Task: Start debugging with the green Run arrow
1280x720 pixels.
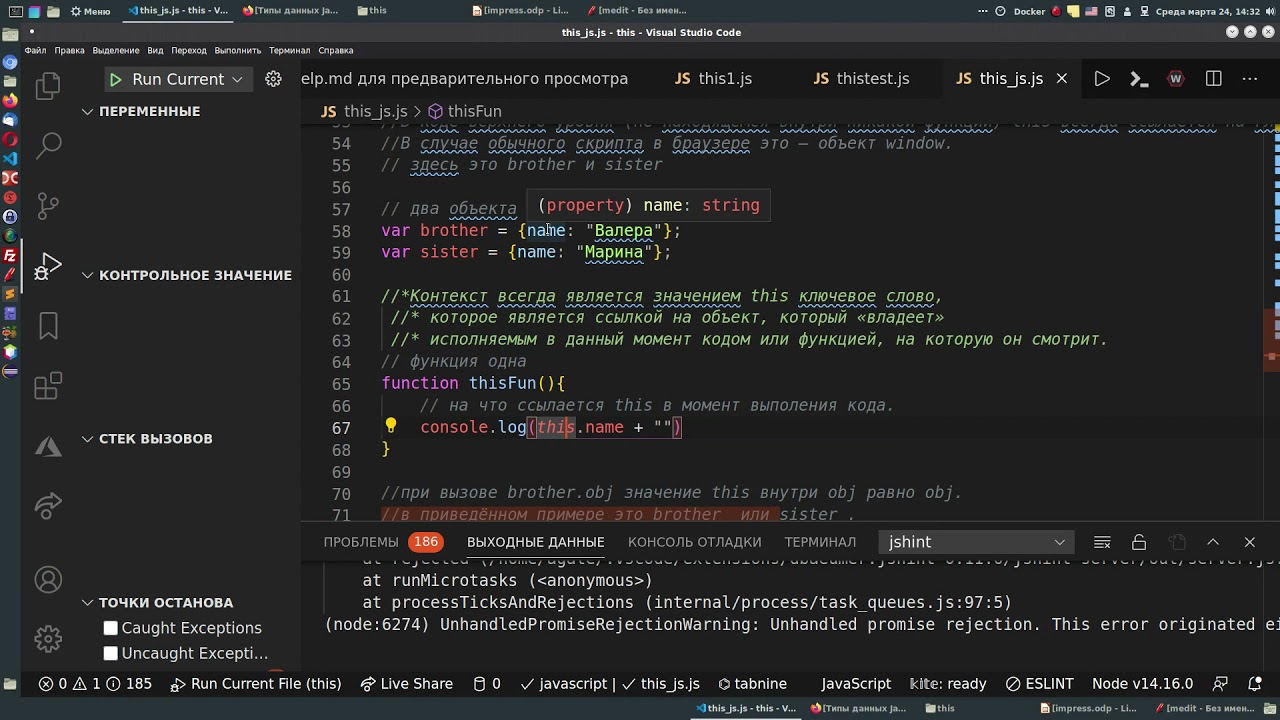Action: point(115,79)
